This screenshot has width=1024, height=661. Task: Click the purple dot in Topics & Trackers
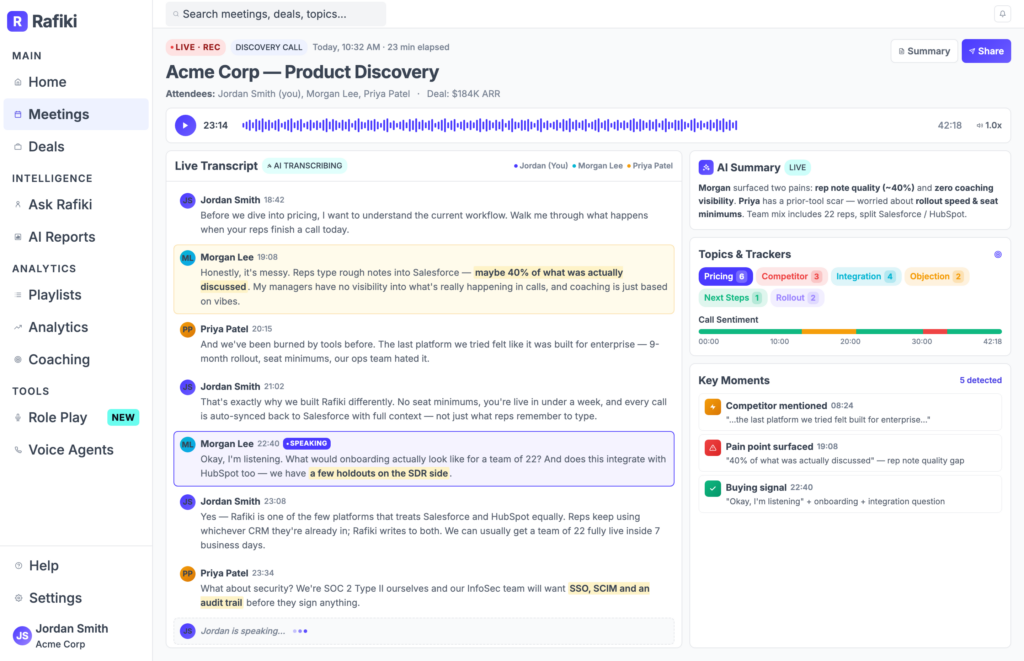998,255
